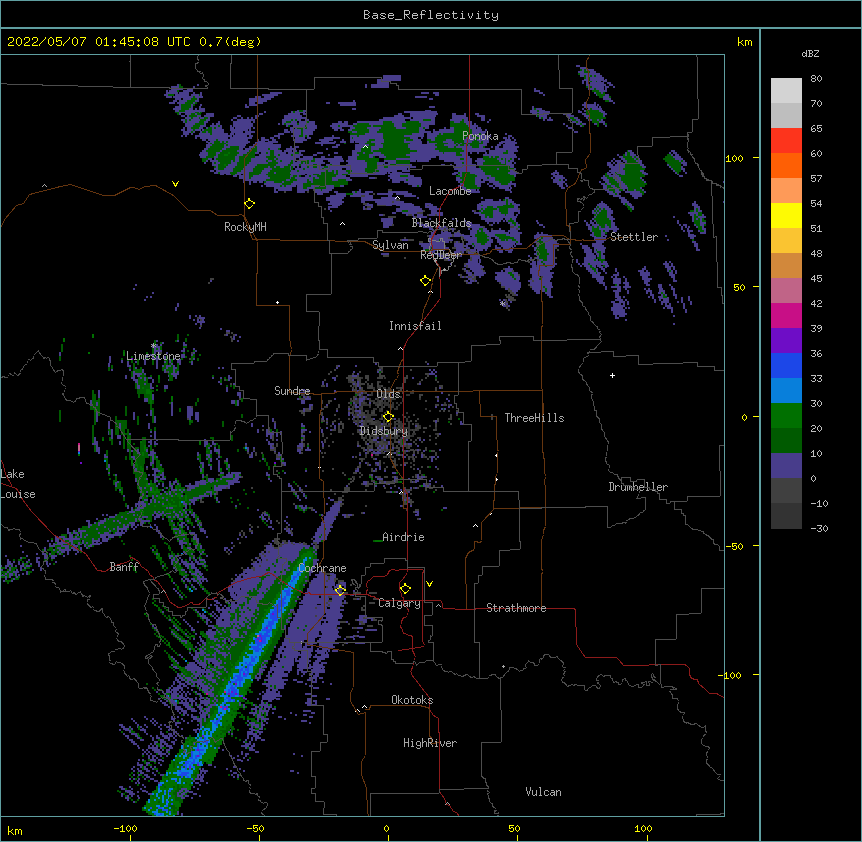The height and width of the screenshot is (842, 862).
Task: Click the 50 tick on the right axis
Action: 739,287
